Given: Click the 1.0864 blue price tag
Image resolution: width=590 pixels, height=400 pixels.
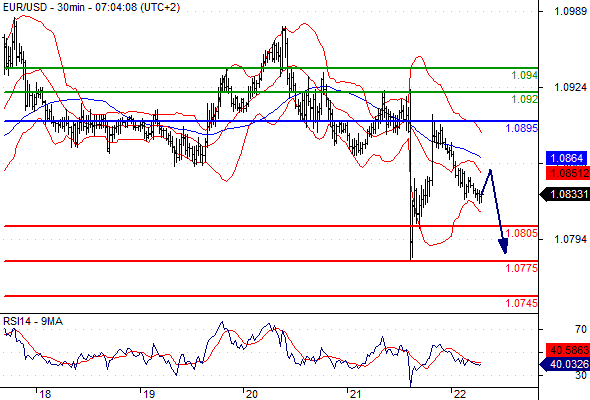Looking at the screenshot, I should 566,158.
